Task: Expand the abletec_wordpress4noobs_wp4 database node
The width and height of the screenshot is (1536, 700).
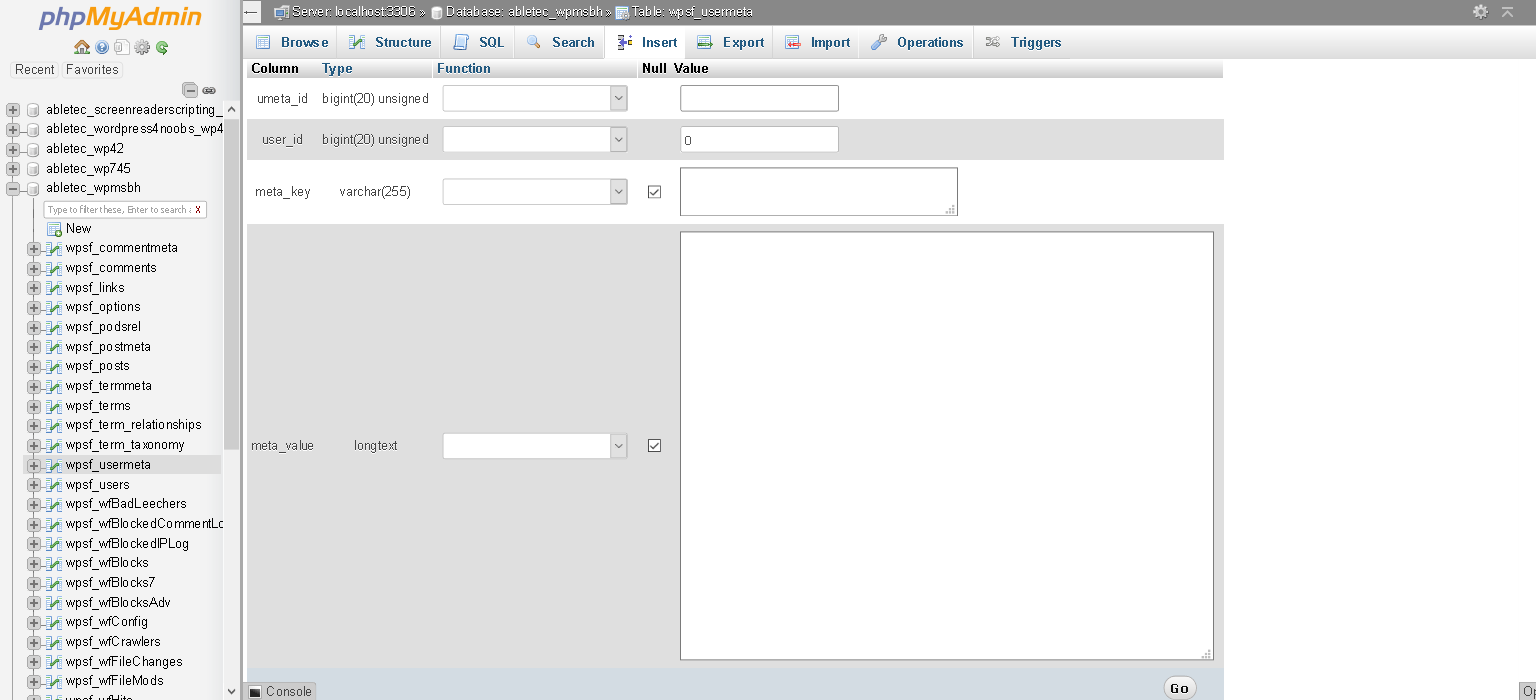Action: (13, 130)
